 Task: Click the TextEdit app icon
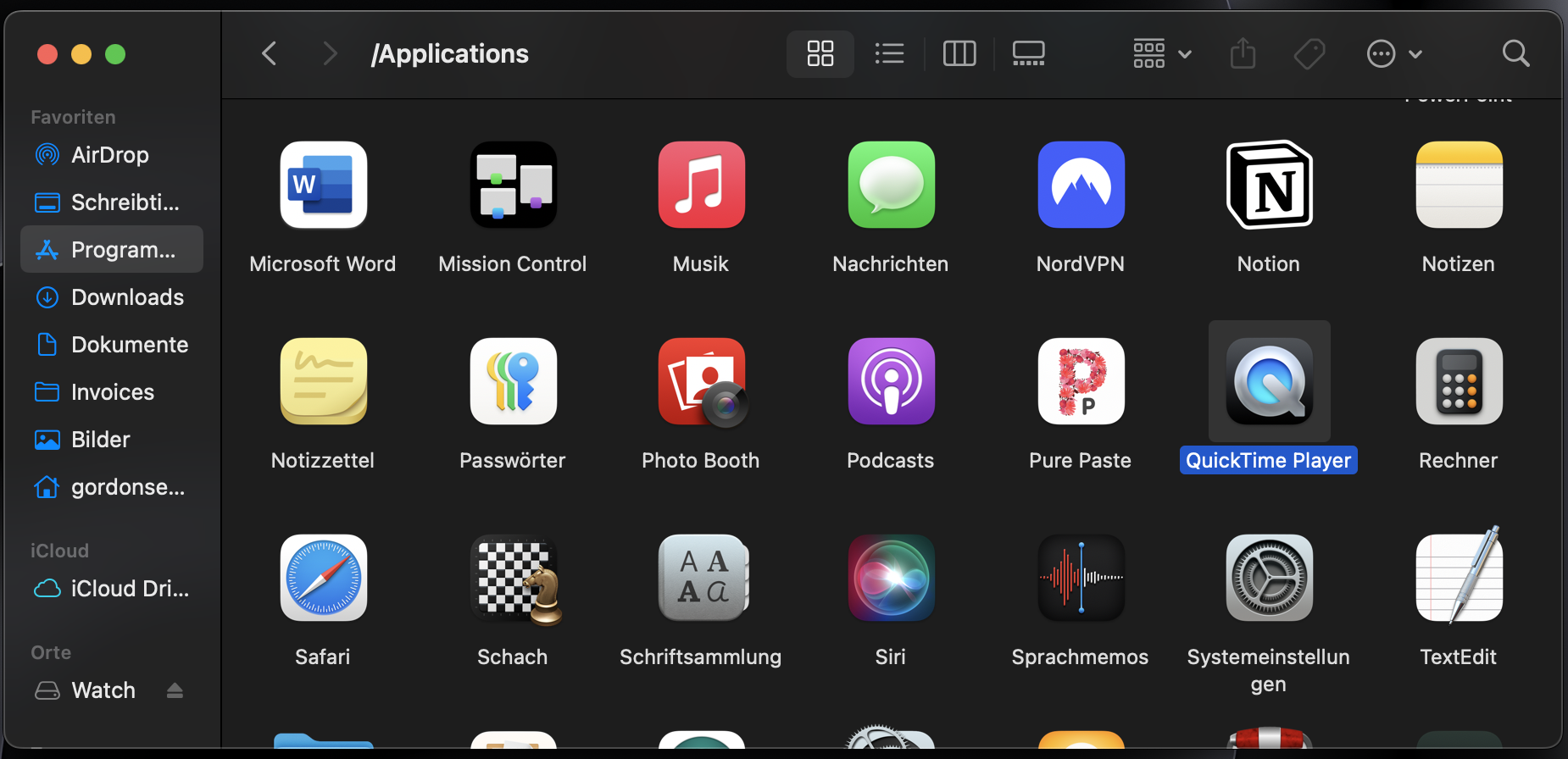[x=1459, y=576]
